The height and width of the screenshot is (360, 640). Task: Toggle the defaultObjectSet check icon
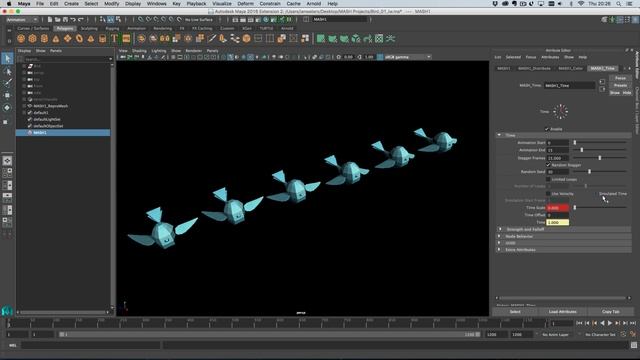(x=30, y=126)
